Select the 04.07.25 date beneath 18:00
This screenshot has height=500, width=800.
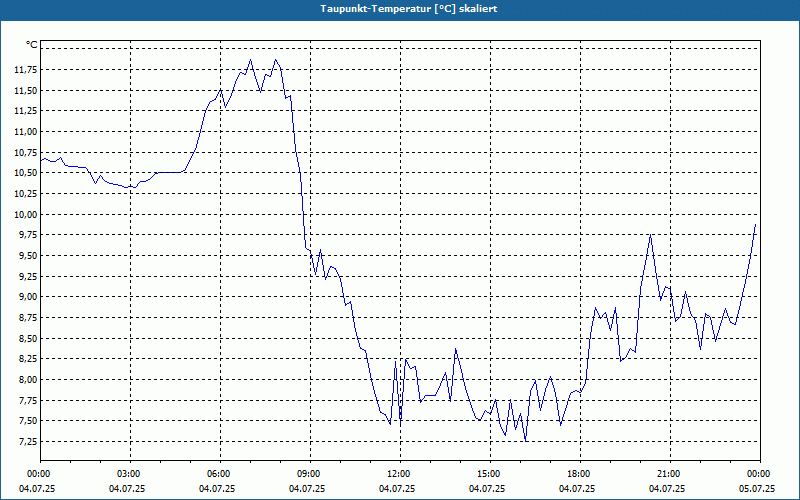[577, 489]
